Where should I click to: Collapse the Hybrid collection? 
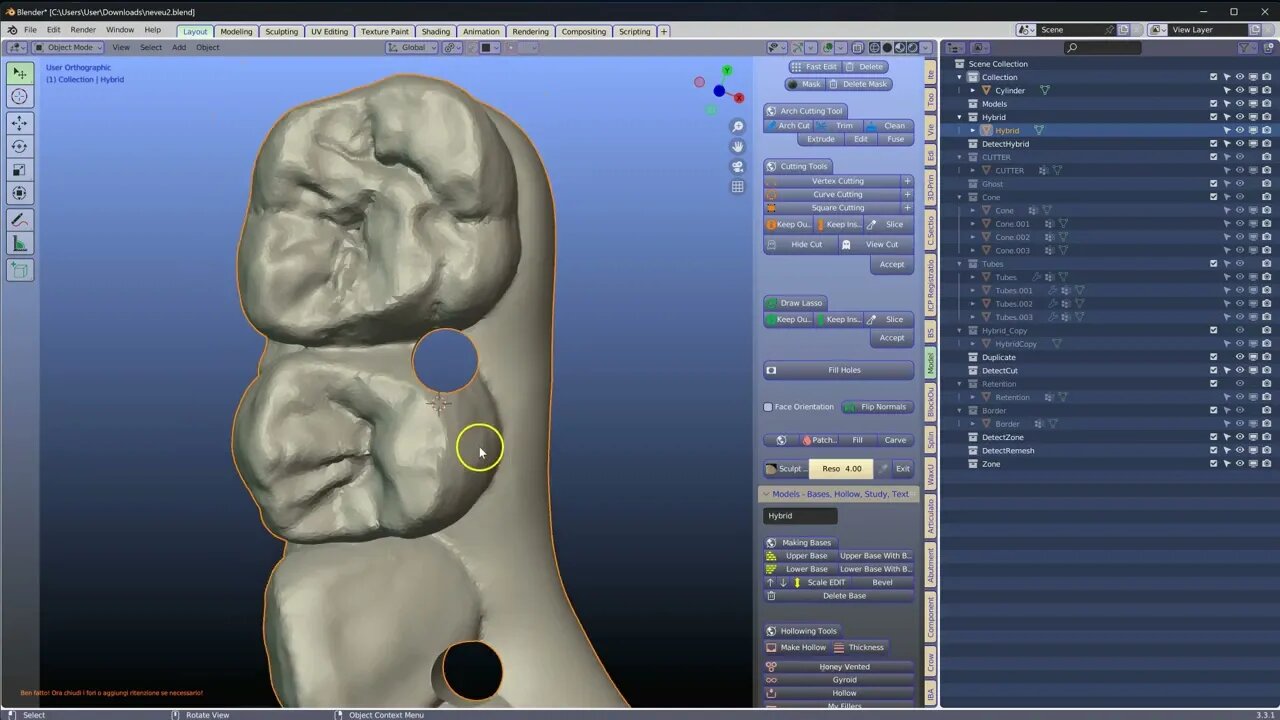click(960, 117)
